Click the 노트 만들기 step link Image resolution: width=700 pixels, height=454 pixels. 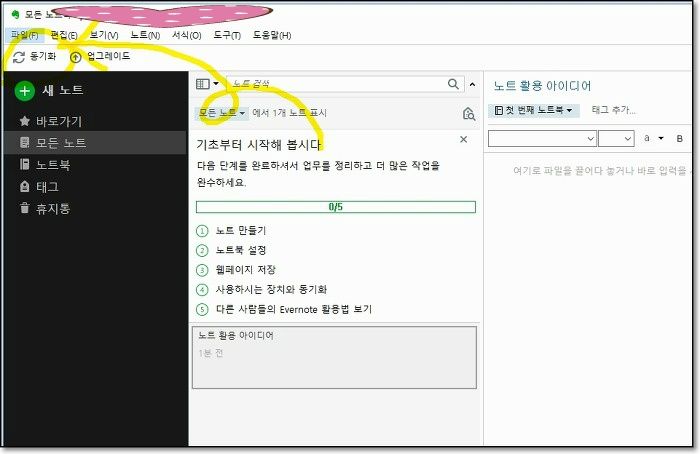(x=241, y=231)
